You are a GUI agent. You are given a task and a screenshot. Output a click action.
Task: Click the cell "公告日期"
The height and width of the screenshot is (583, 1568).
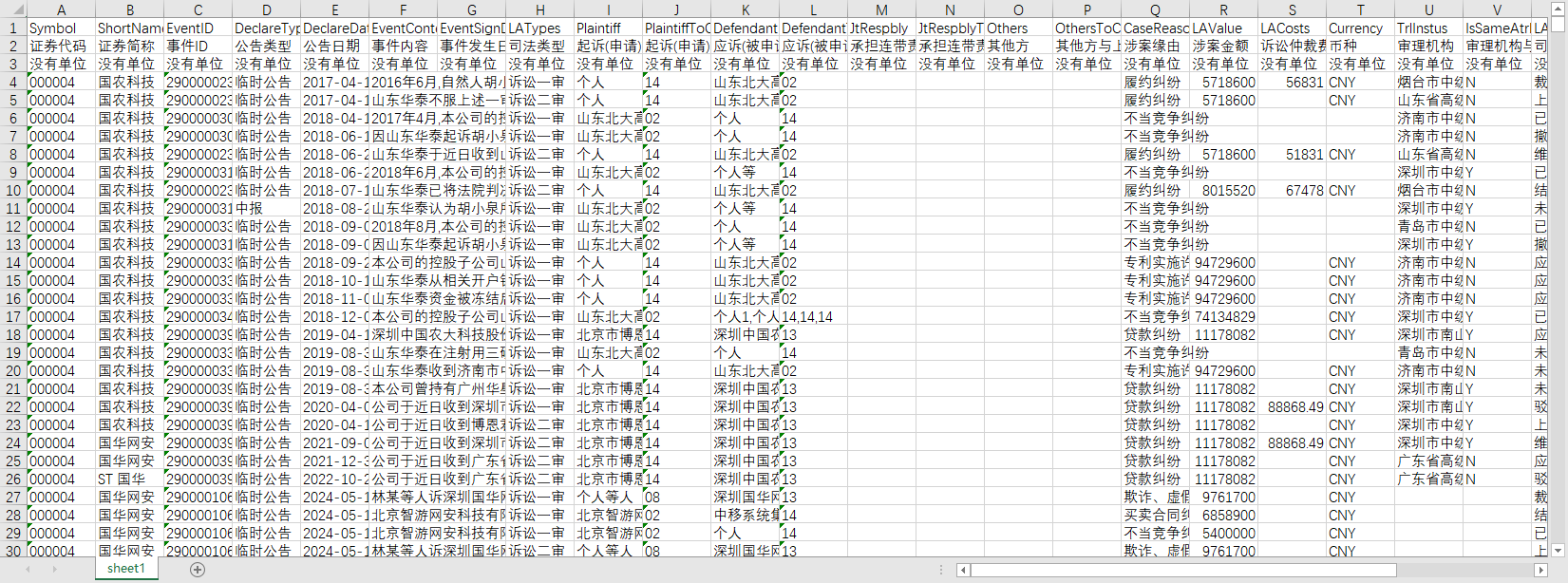coord(334,47)
